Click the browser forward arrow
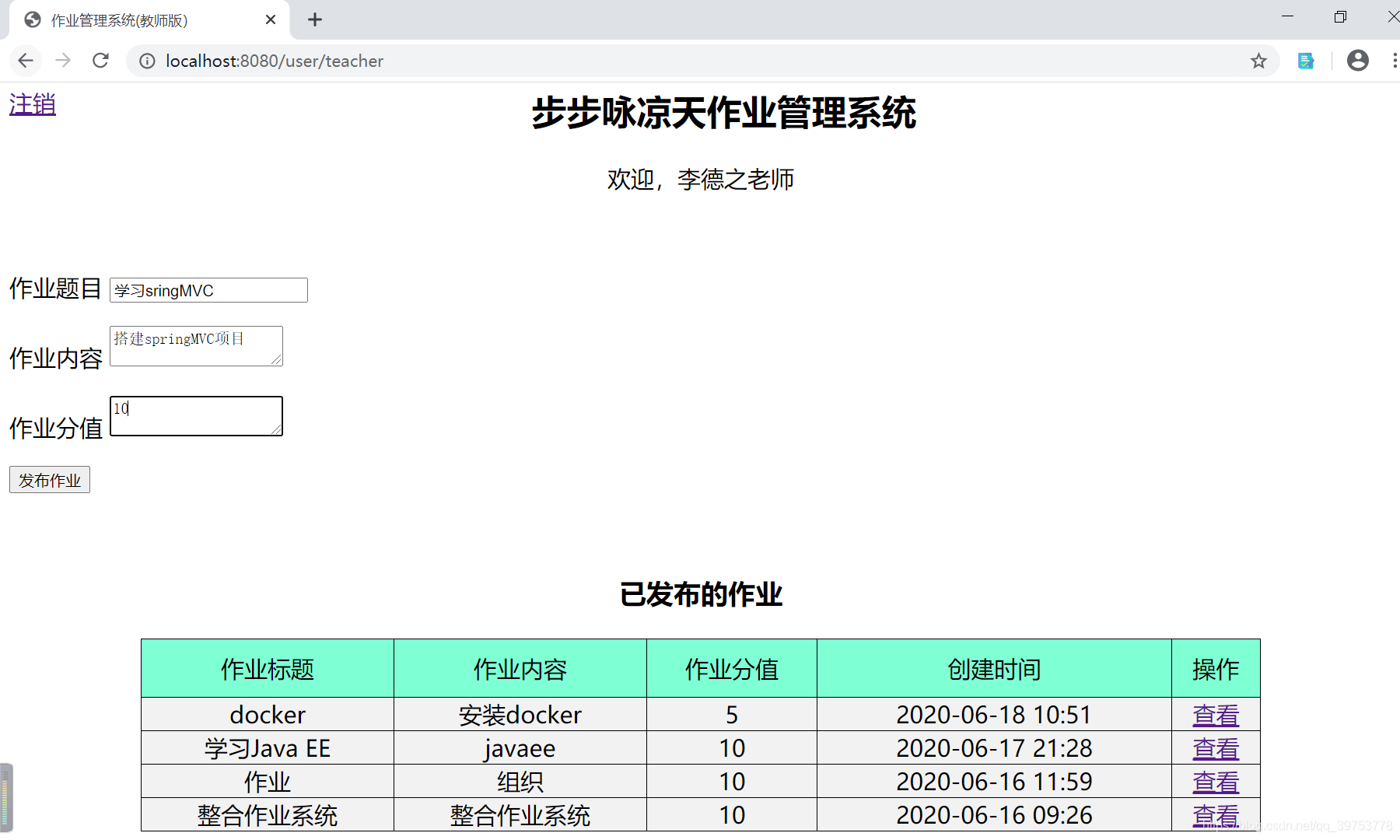Screen dimensions: 1400x840 coord(63,61)
